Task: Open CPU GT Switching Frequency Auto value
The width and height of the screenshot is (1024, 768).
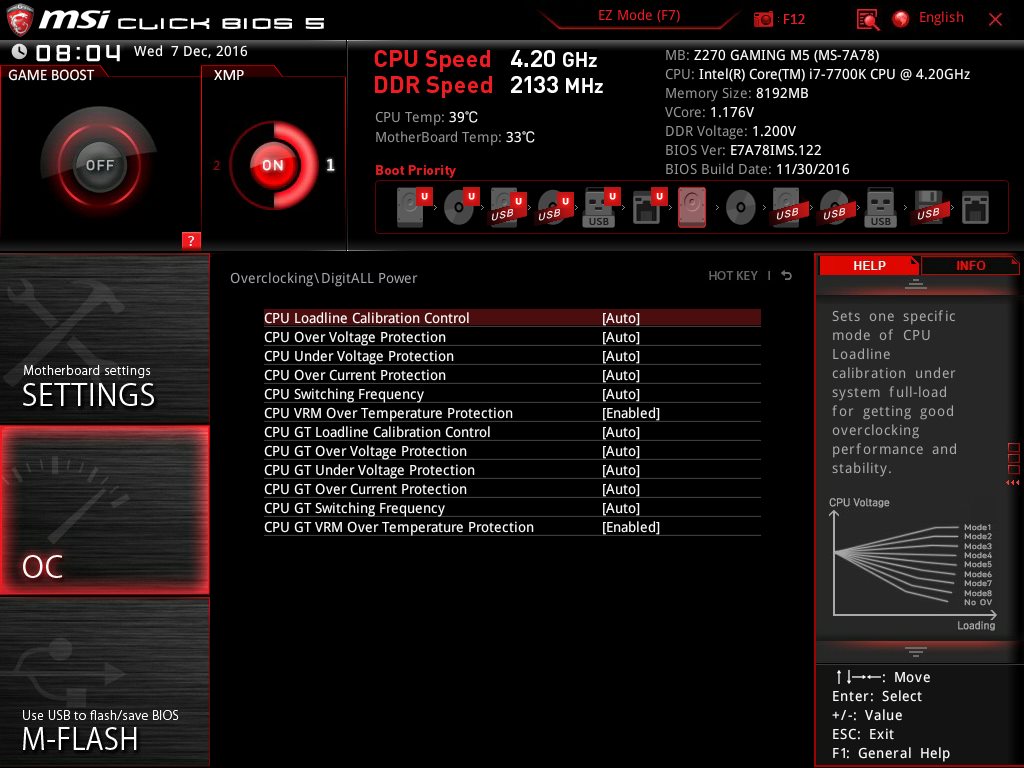Action: (x=621, y=508)
